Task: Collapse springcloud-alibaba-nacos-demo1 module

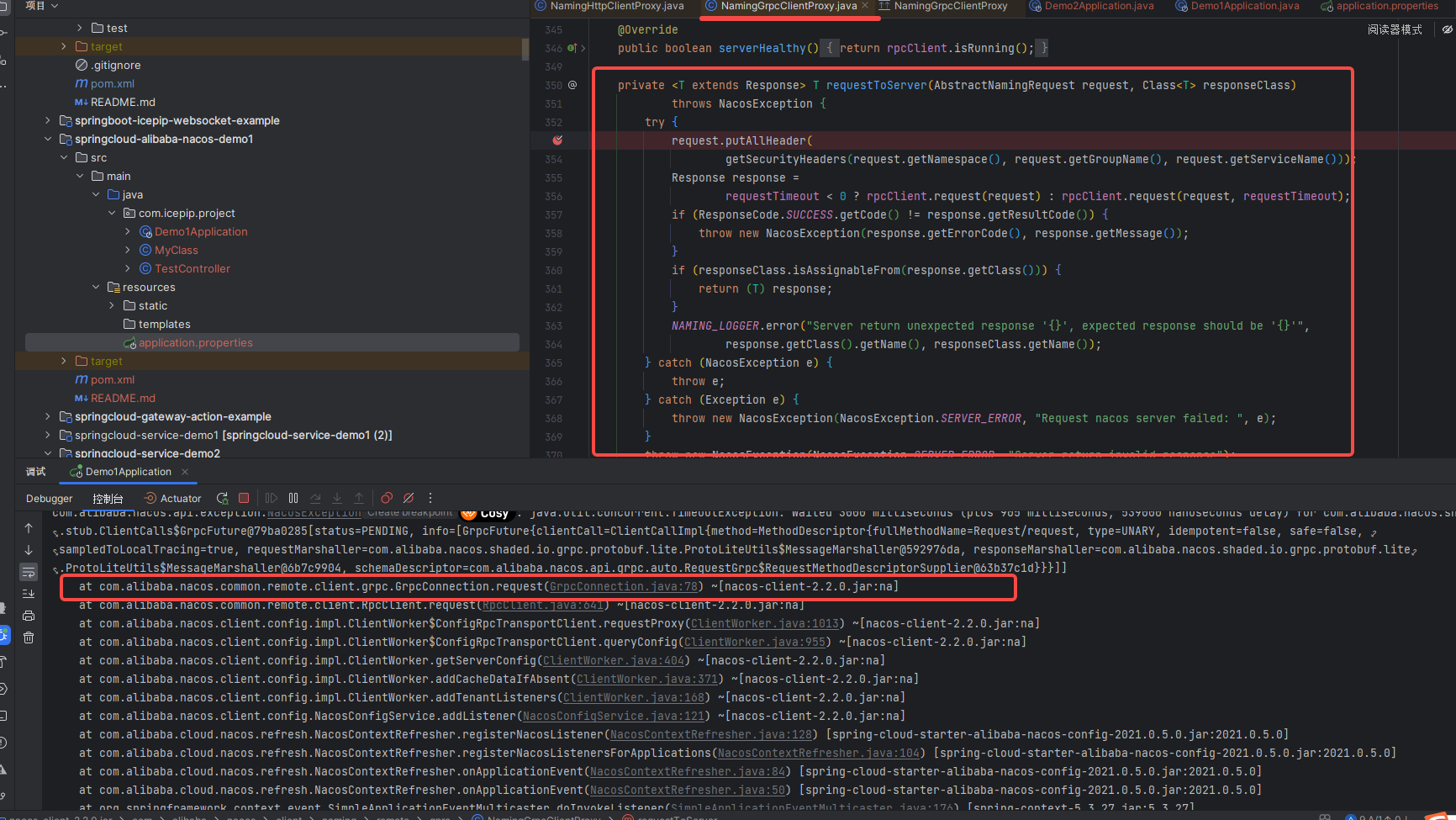Action: coord(48,139)
